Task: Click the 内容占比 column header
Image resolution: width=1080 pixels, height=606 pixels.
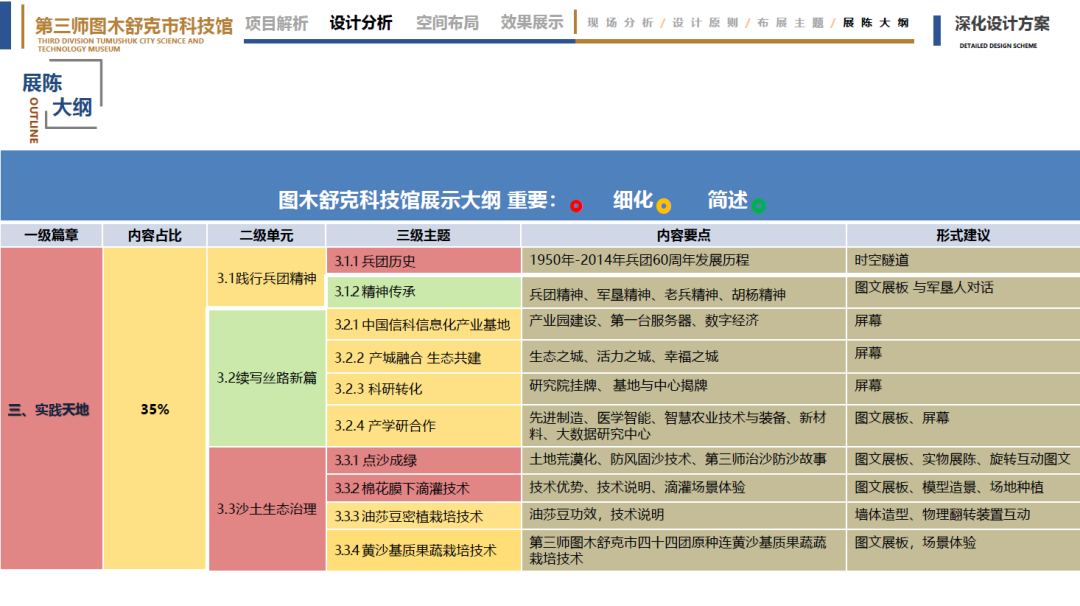Action: pyautogui.click(x=154, y=236)
